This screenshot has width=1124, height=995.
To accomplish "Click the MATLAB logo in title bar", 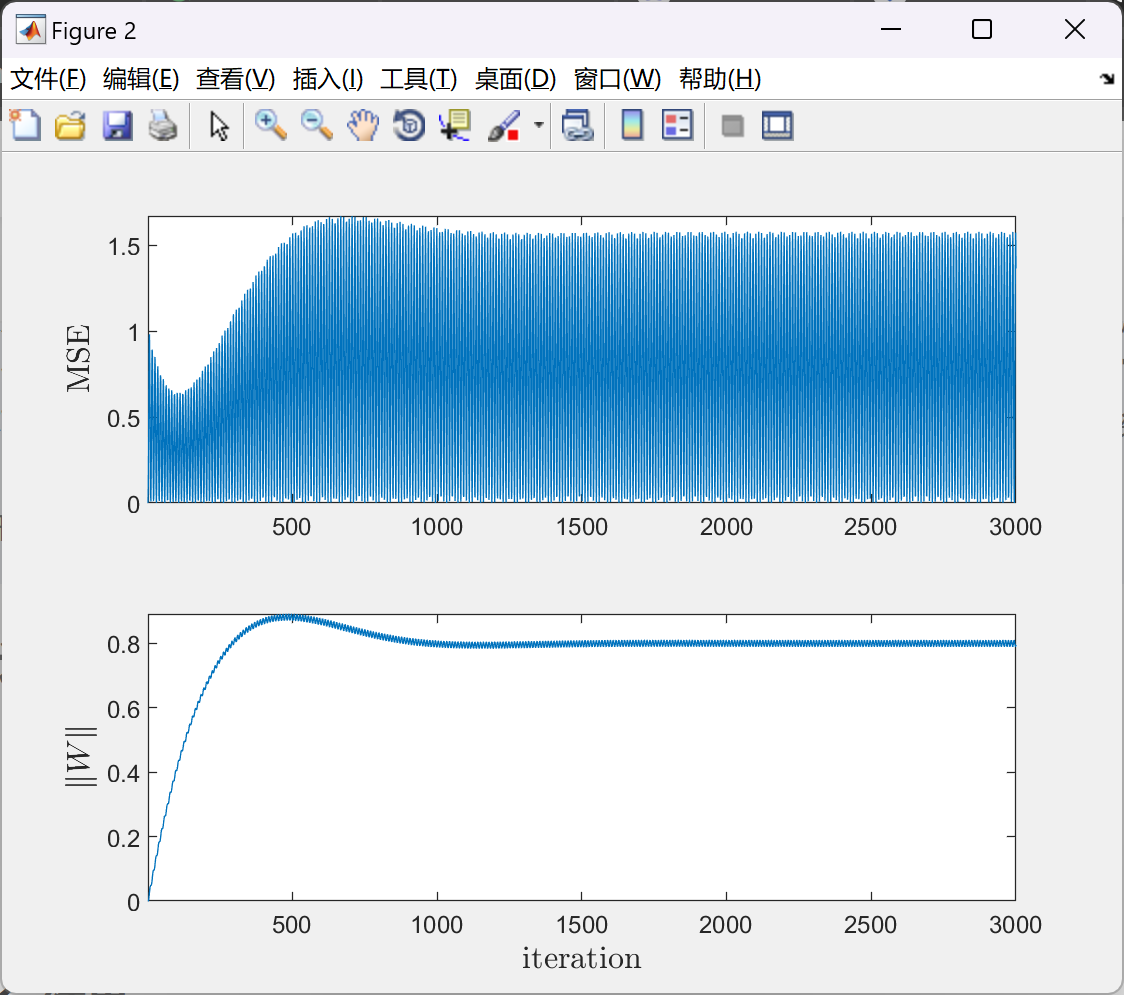I will 31,30.
